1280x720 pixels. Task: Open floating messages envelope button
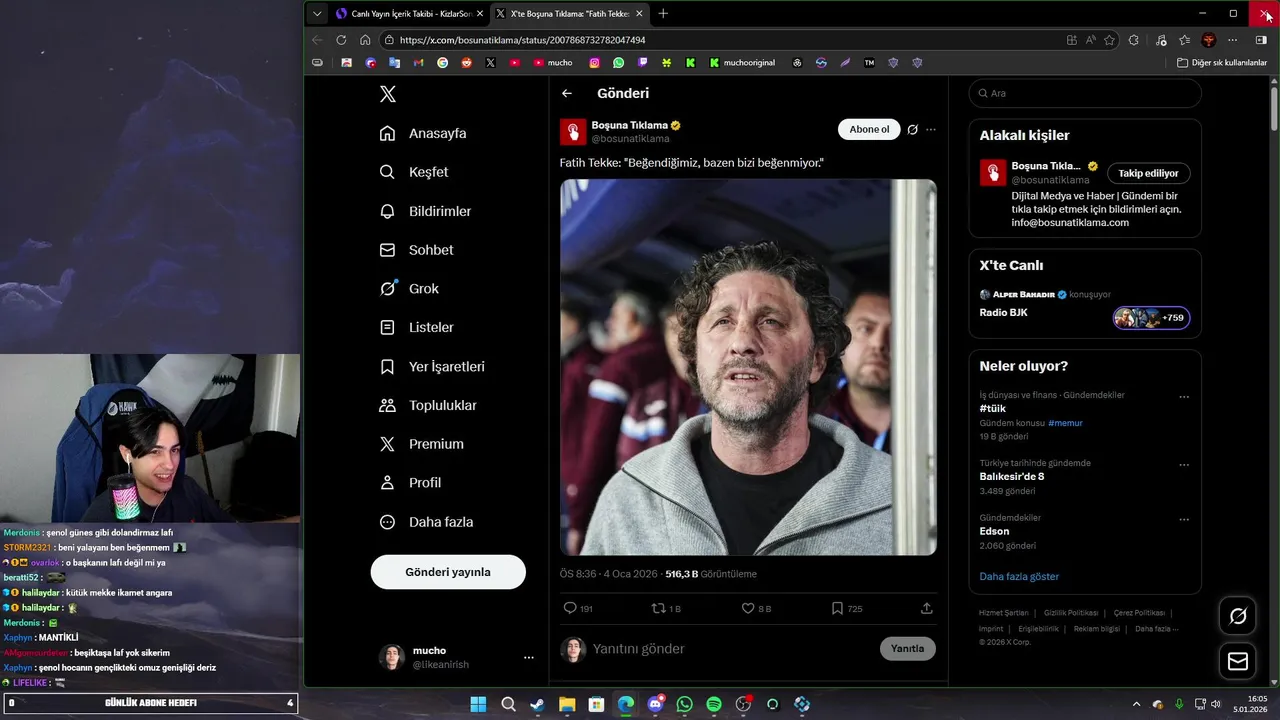pos(1238,662)
